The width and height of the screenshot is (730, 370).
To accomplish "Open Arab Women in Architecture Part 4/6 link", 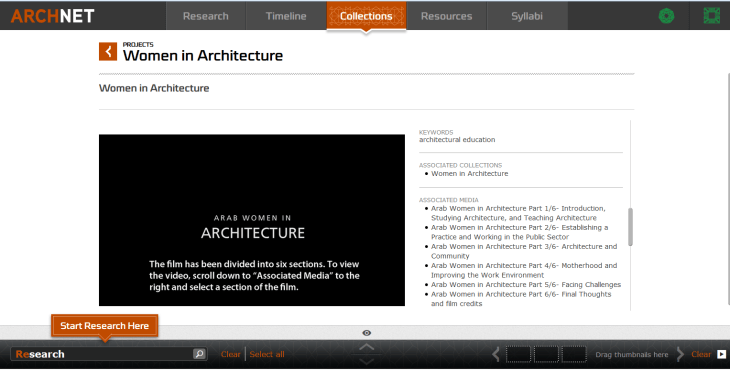I will (x=524, y=270).
